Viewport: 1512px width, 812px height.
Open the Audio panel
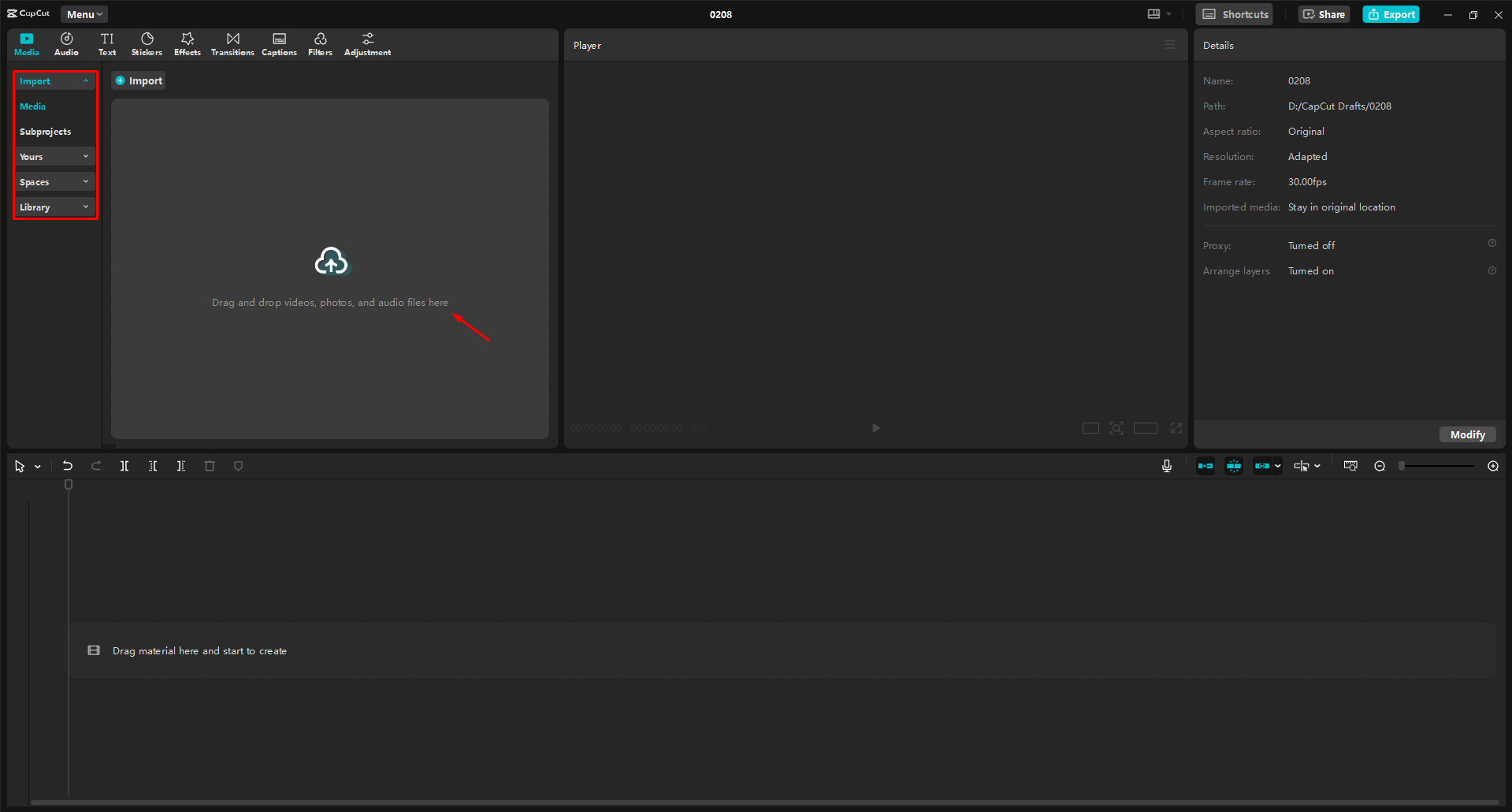click(x=66, y=43)
